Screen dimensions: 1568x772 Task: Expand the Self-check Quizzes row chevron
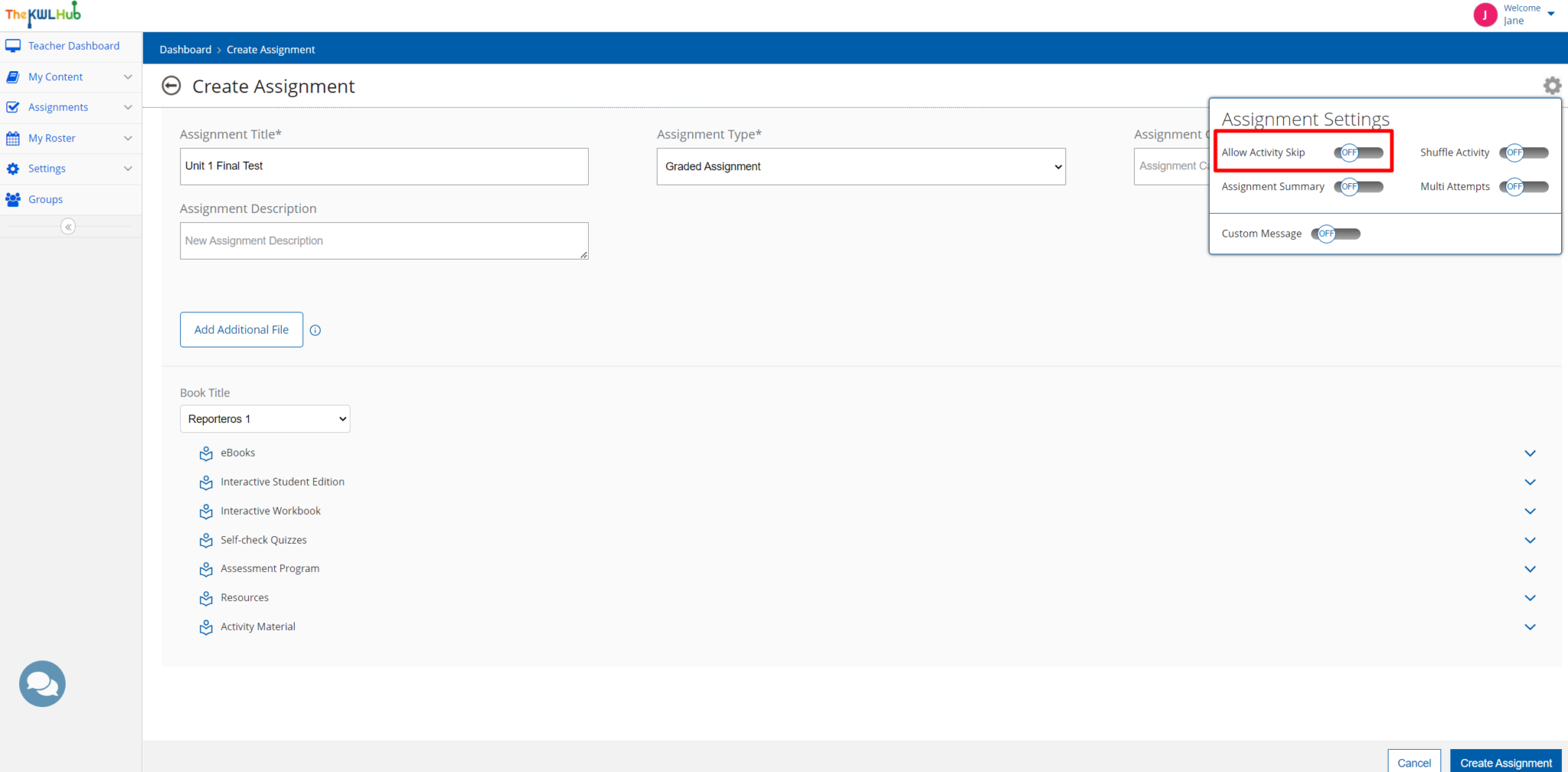(x=1530, y=540)
